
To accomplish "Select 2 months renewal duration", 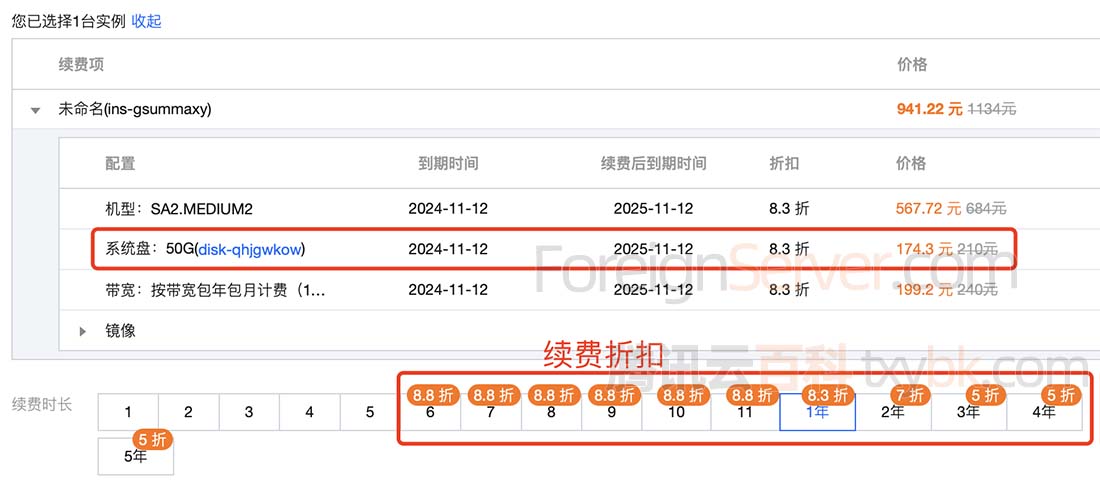I will coord(189,412).
